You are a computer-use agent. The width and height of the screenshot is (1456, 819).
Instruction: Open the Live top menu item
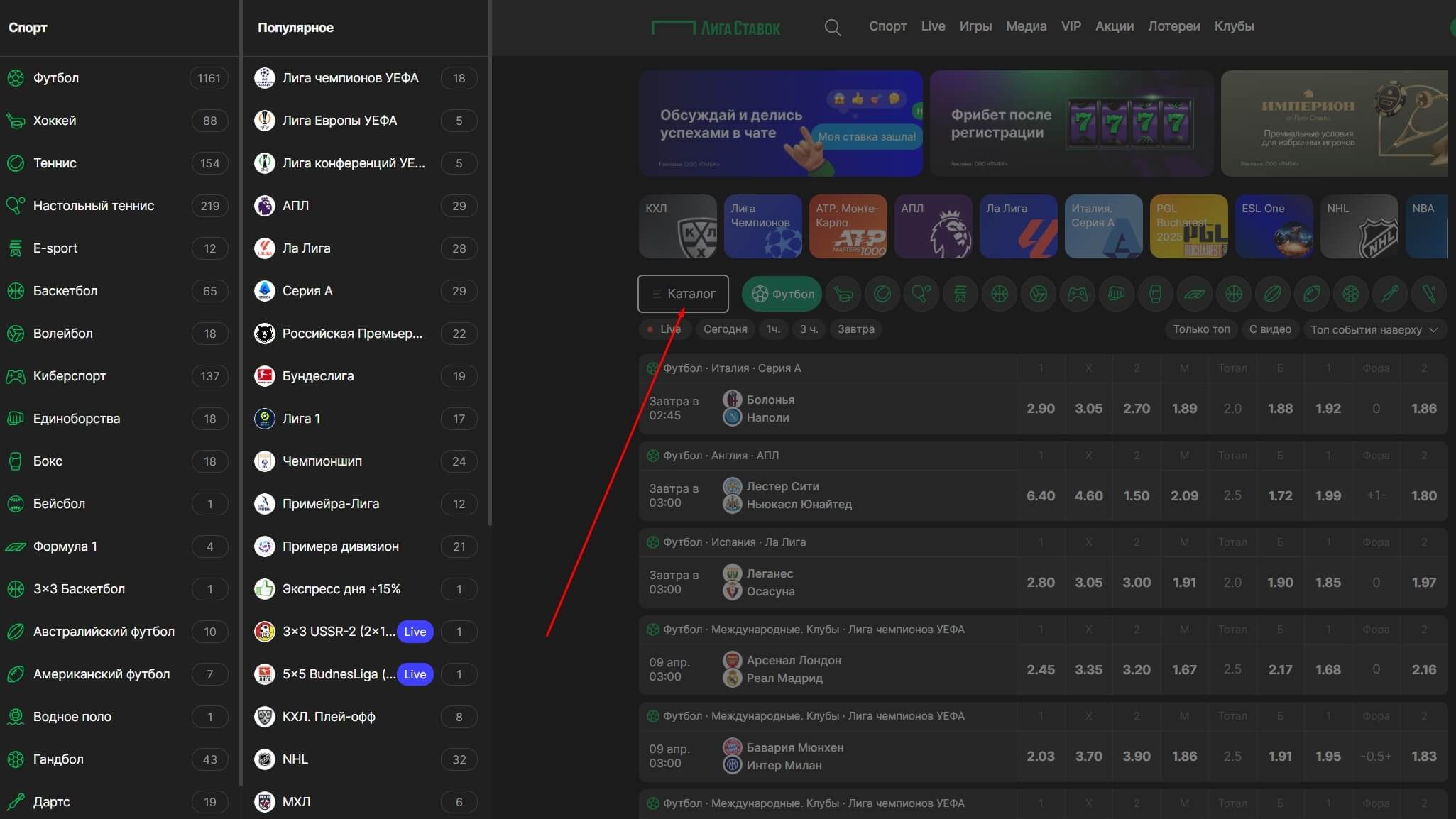pos(933,26)
